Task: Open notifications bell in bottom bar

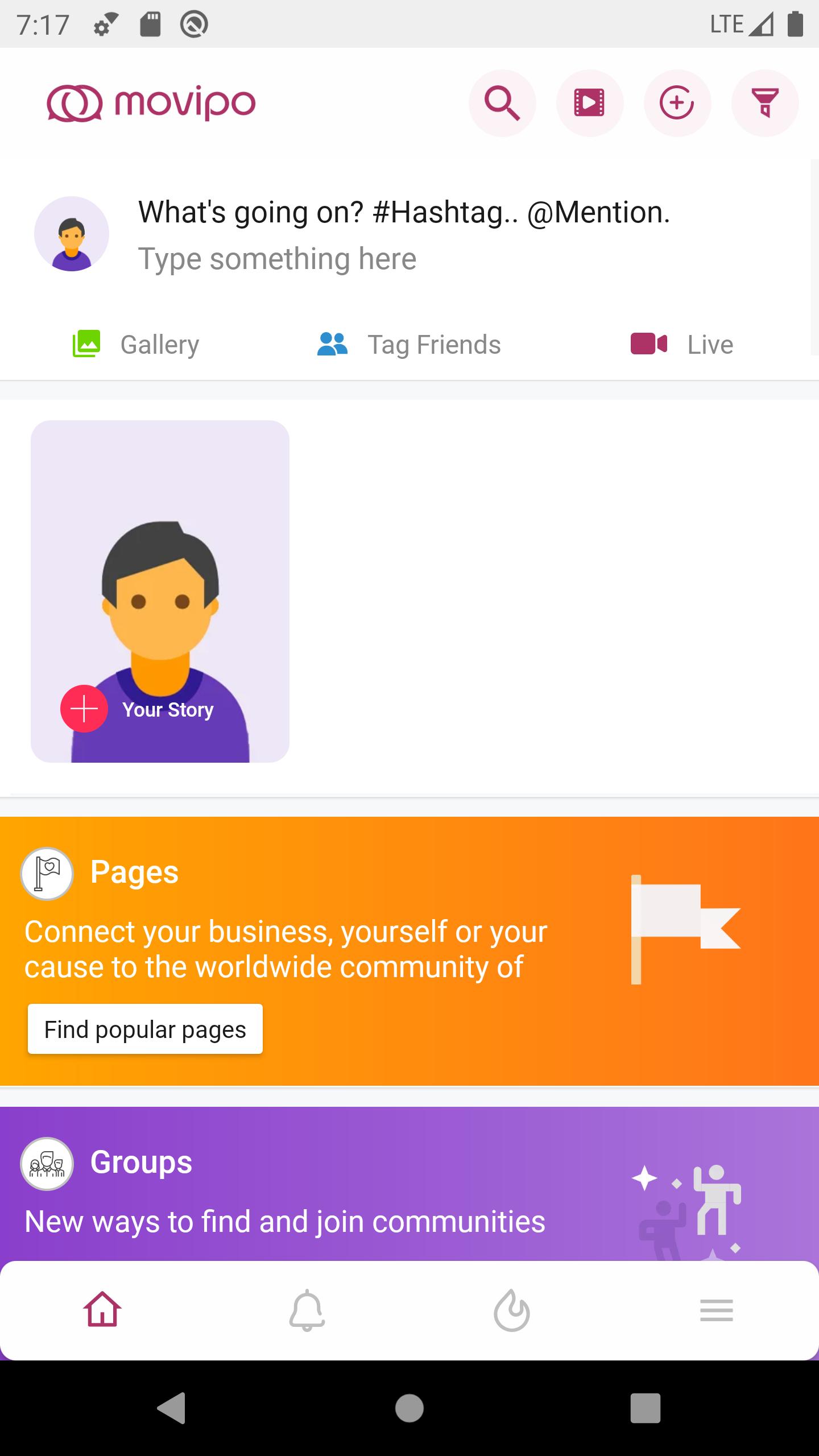Action: click(307, 1310)
